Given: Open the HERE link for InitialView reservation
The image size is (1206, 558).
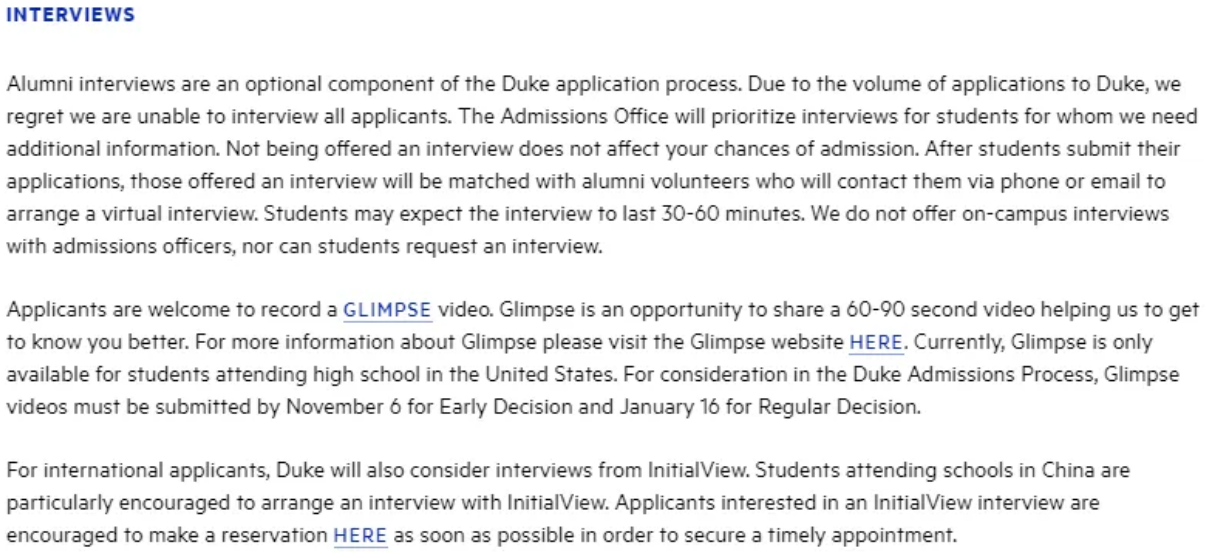Looking at the screenshot, I should [x=360, y=535].
